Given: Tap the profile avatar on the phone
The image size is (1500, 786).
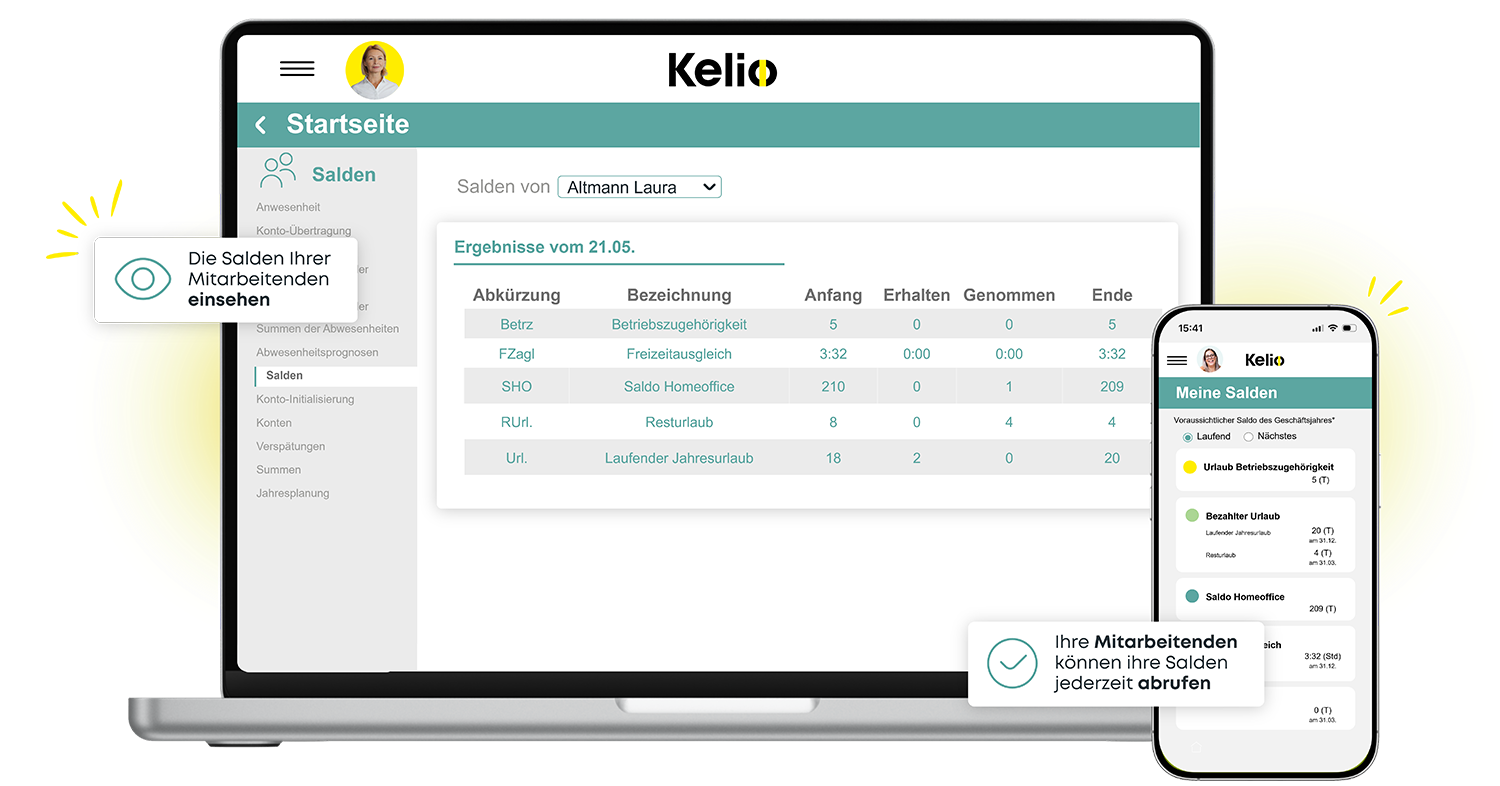Looking at the screenshot, I should pyautogui.click(x=1210, y=360).
